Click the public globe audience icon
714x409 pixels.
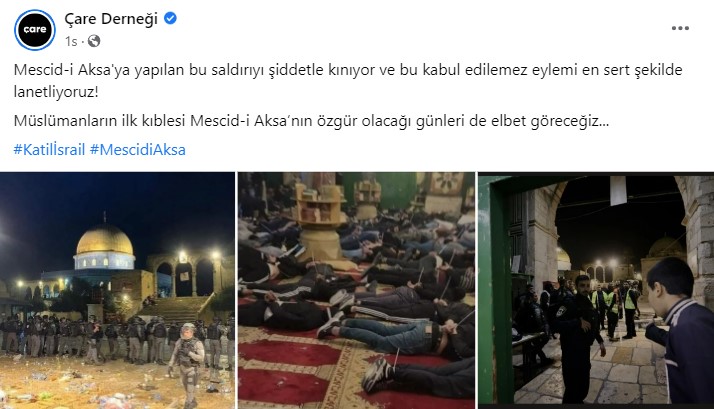(x=94, y=41)
